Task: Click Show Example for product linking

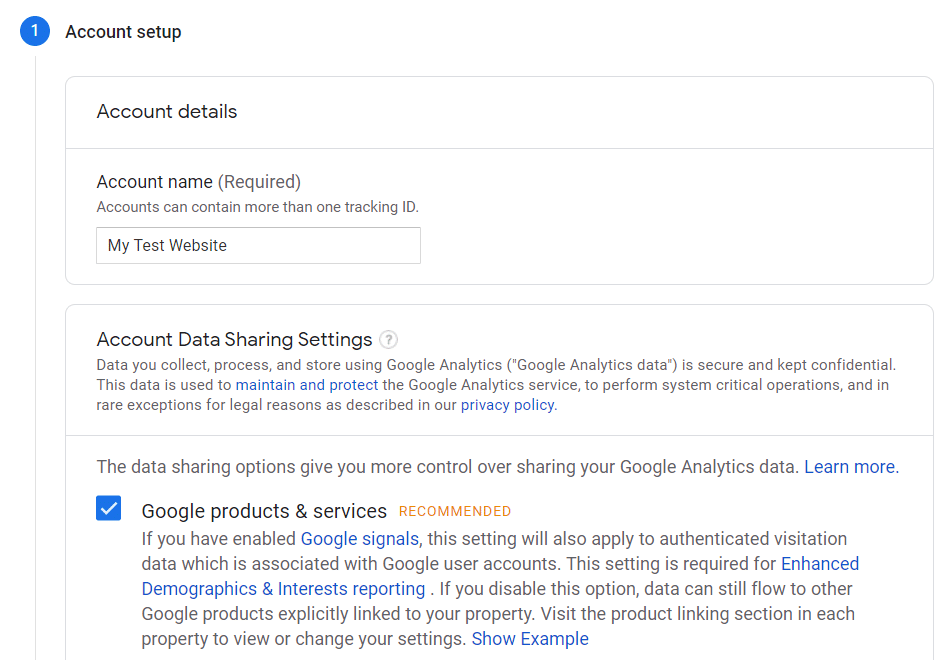Action: [529, 638]
